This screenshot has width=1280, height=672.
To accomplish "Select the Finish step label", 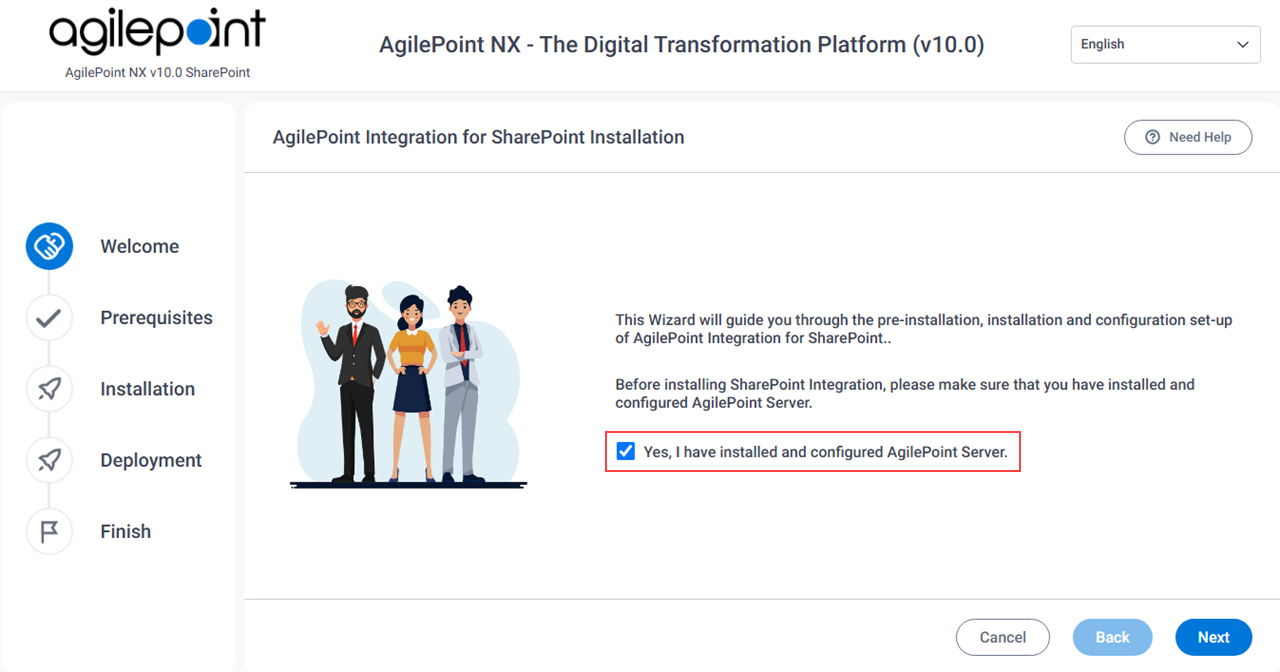I will [126, 532].
